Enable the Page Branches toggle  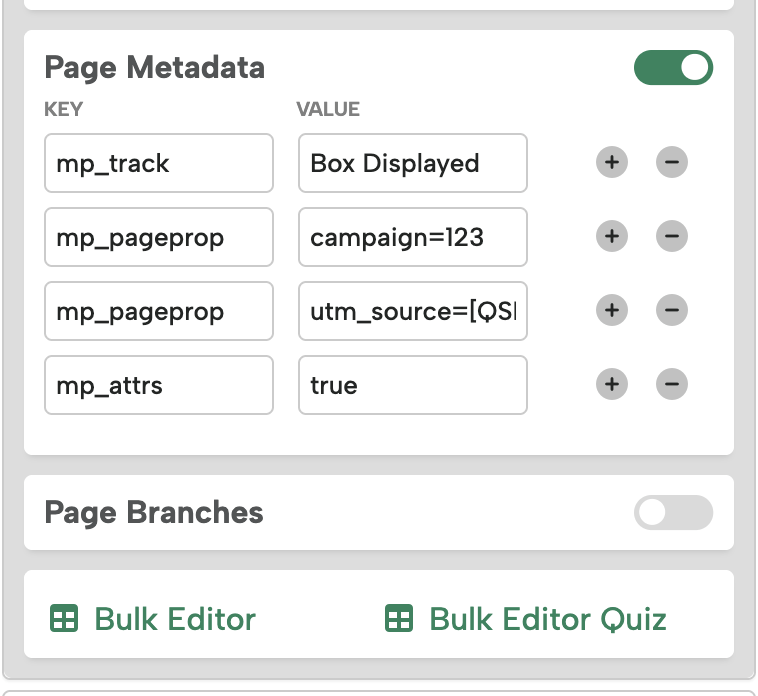(x=673, y=513)
